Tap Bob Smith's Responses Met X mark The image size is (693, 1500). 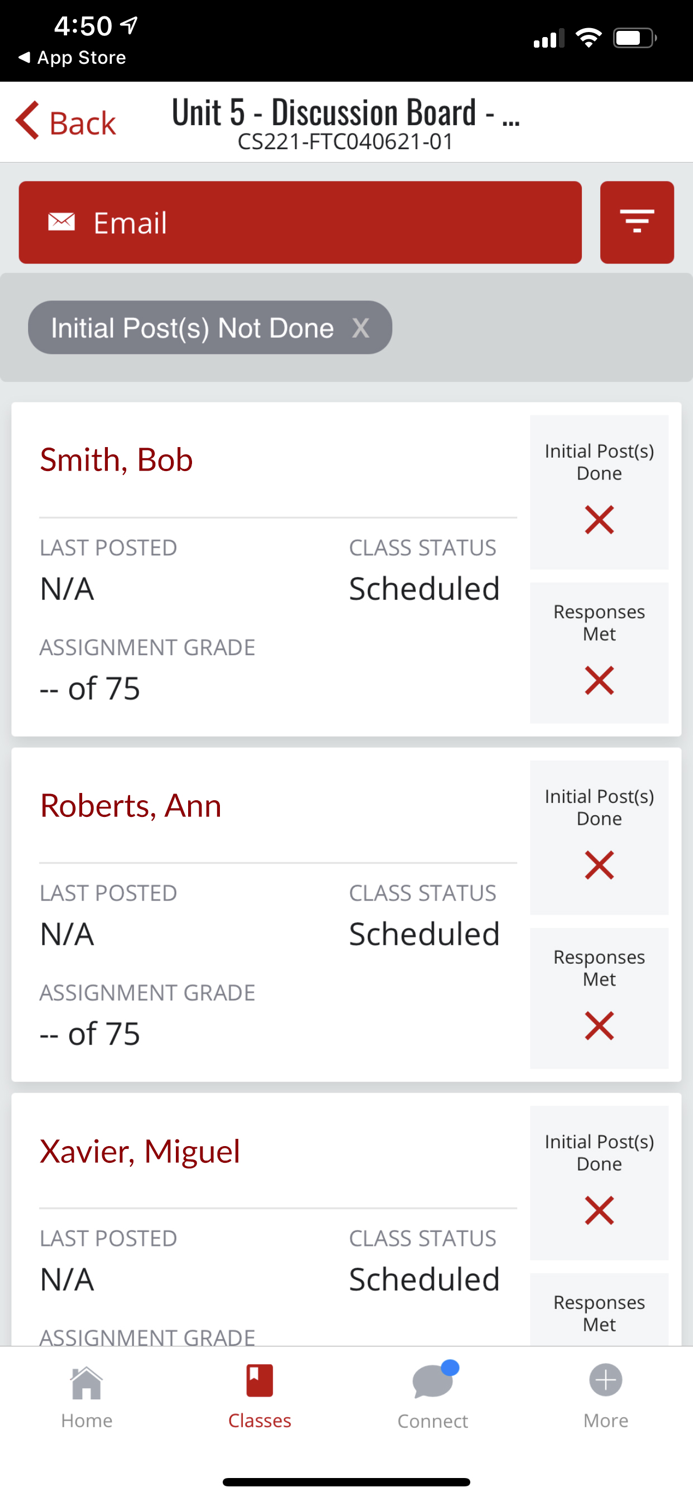tap(599, 681)
